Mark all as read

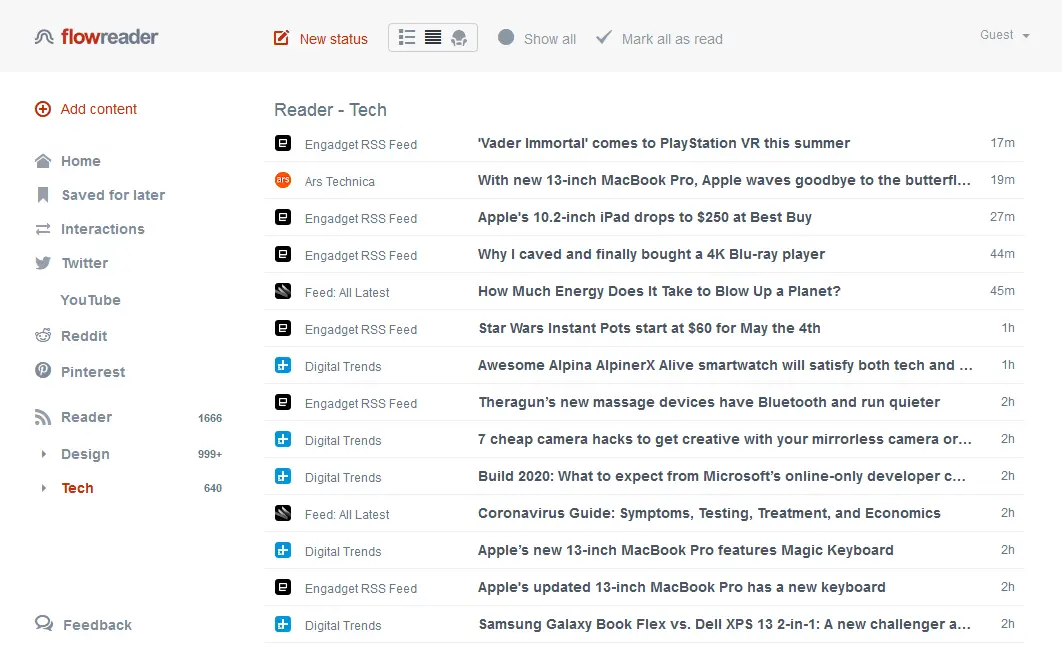point(659,39)
